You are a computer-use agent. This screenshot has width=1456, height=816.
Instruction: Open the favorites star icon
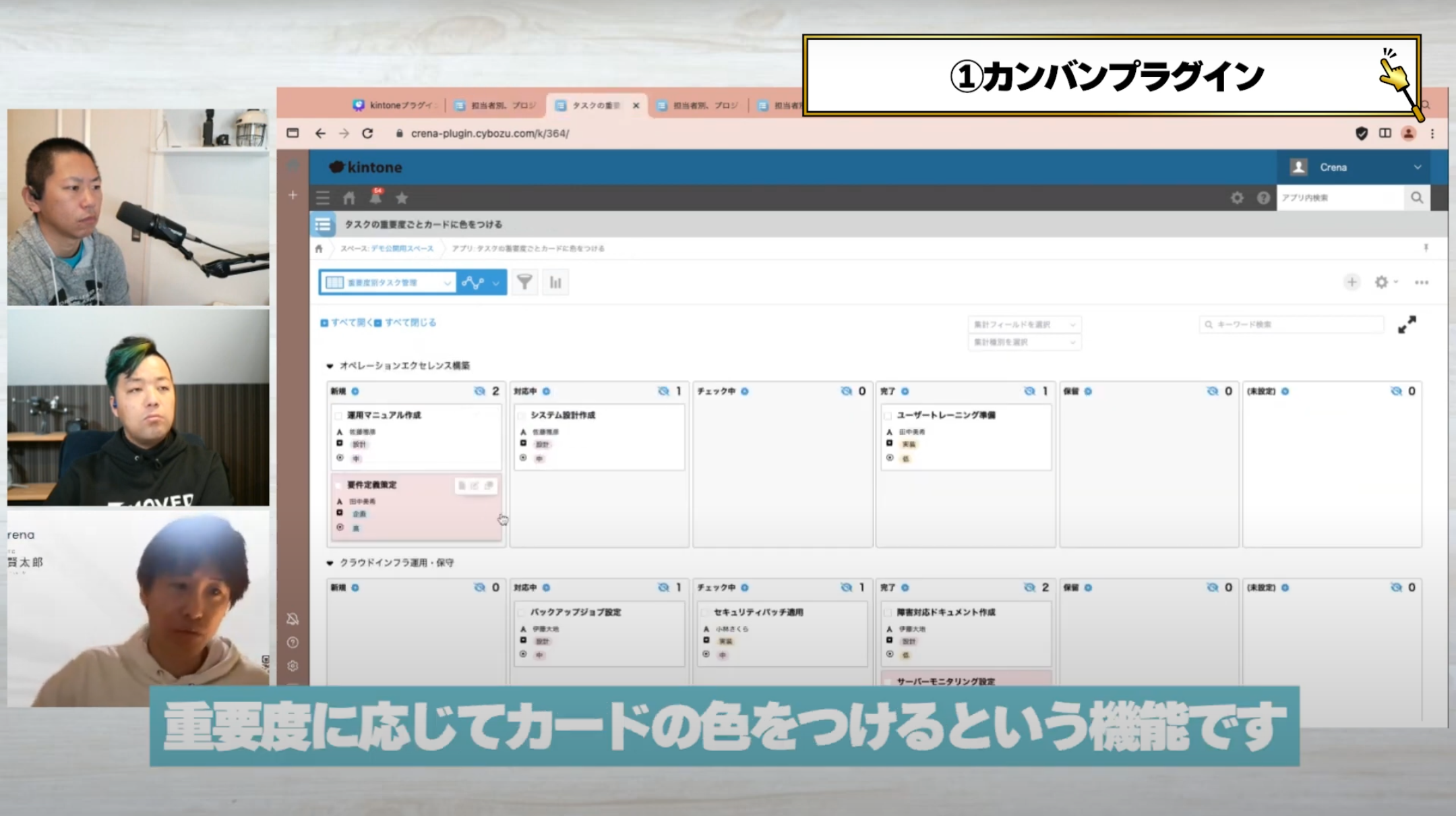pos(402,198)
